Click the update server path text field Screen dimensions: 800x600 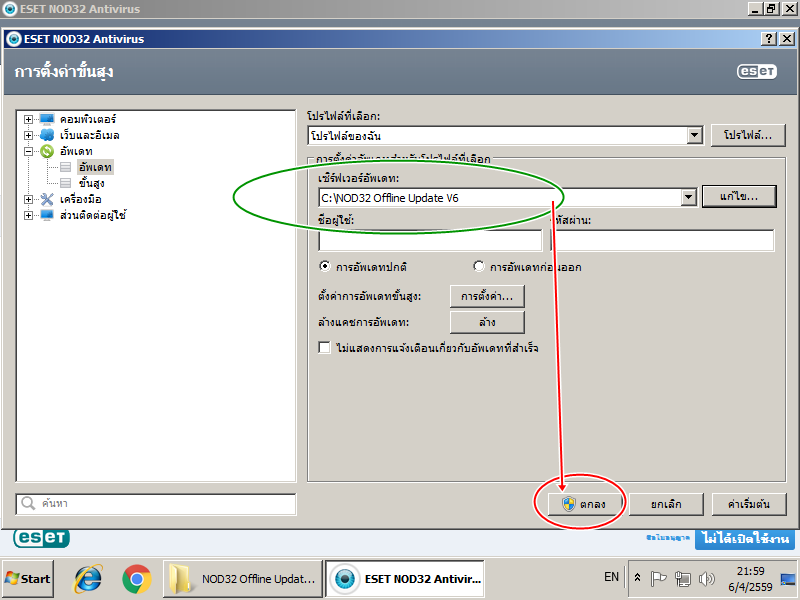click(x=500, y=197)
